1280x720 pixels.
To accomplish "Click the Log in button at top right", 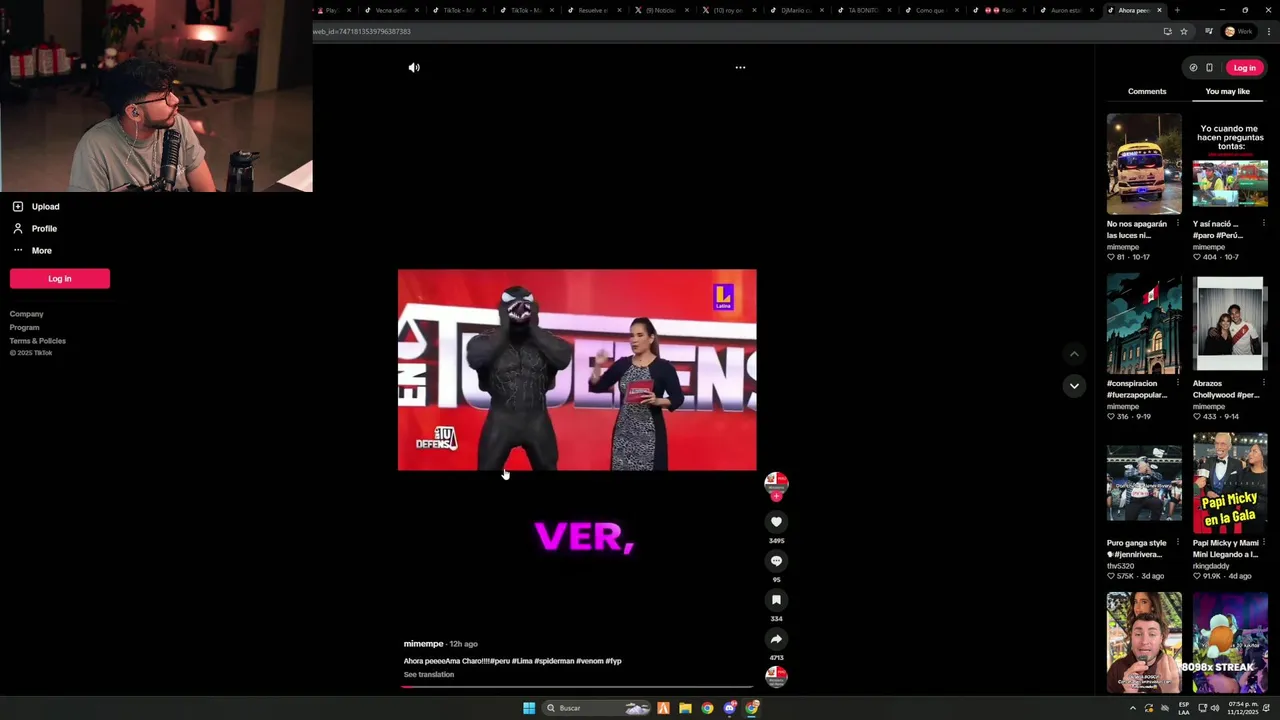I will [1244, 68].
